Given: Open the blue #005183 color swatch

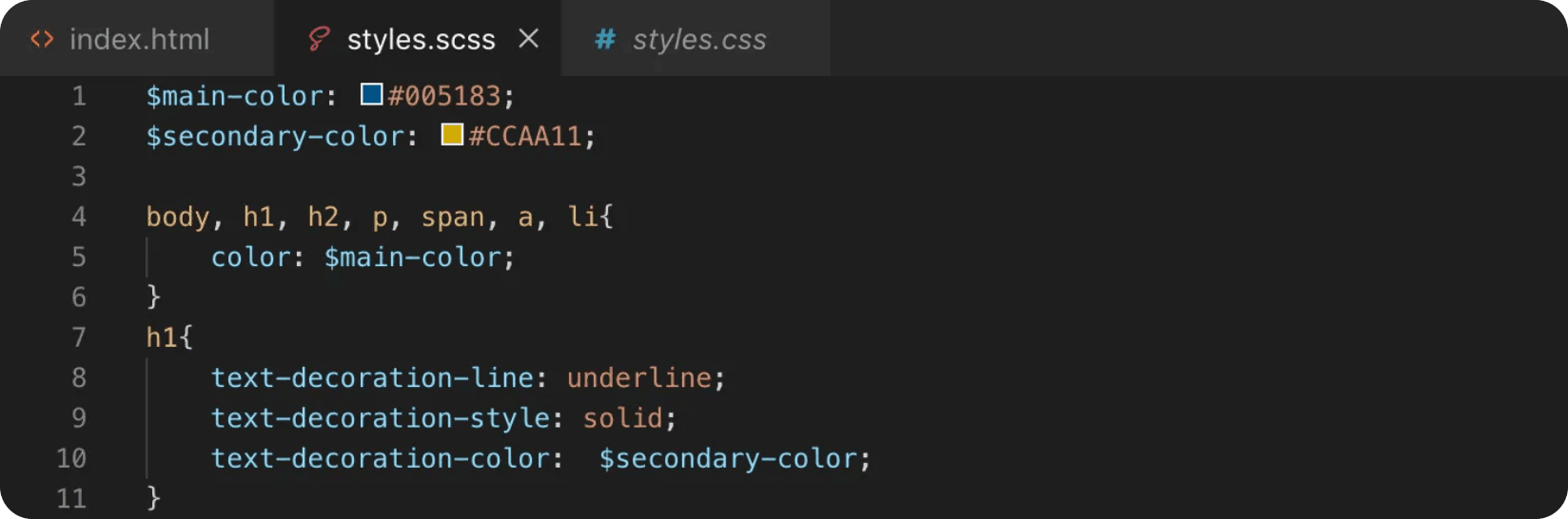Looking at the screenshot, I should click(372, 94).
